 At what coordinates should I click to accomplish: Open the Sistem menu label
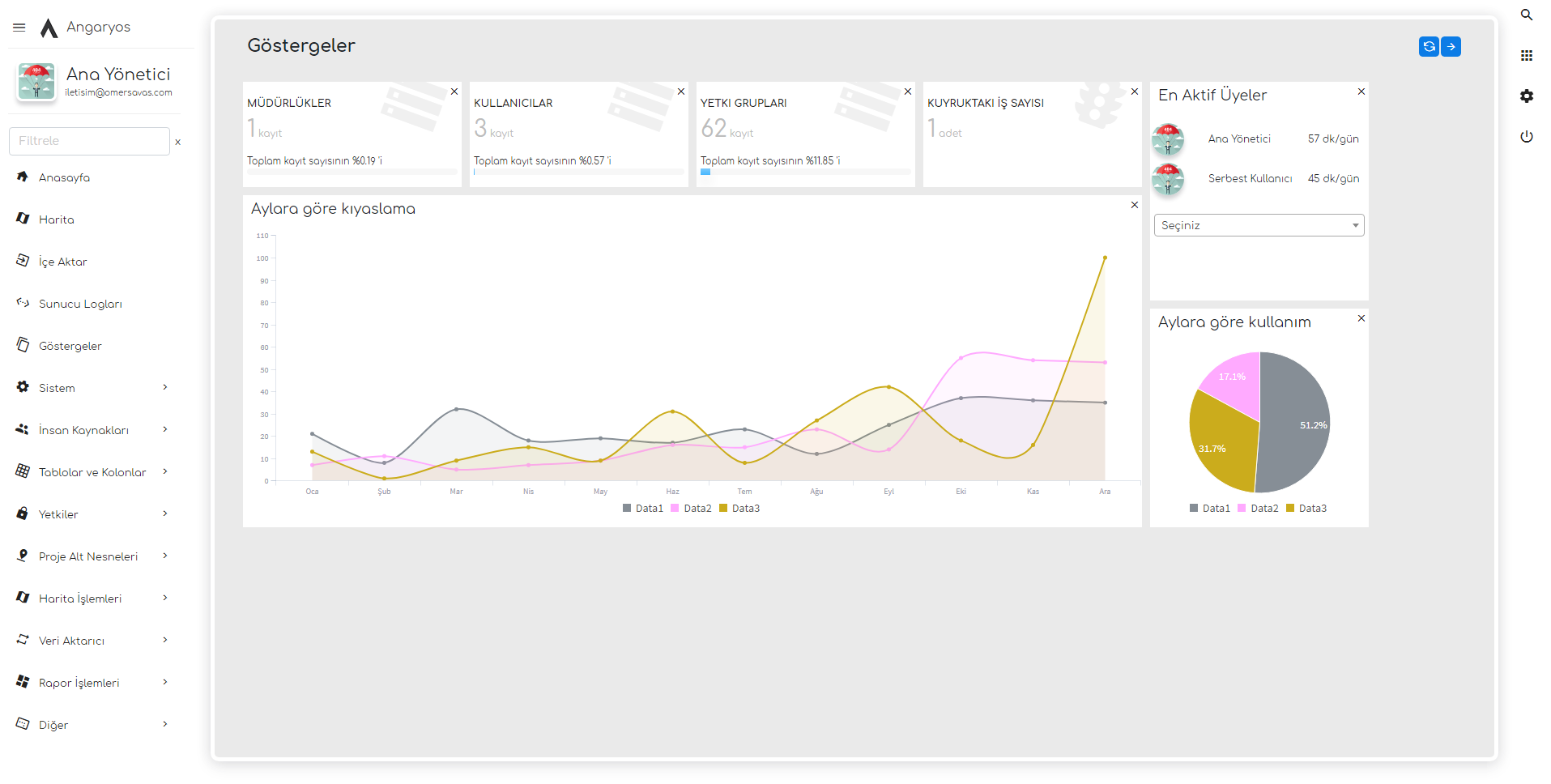(x=57, y=389)
